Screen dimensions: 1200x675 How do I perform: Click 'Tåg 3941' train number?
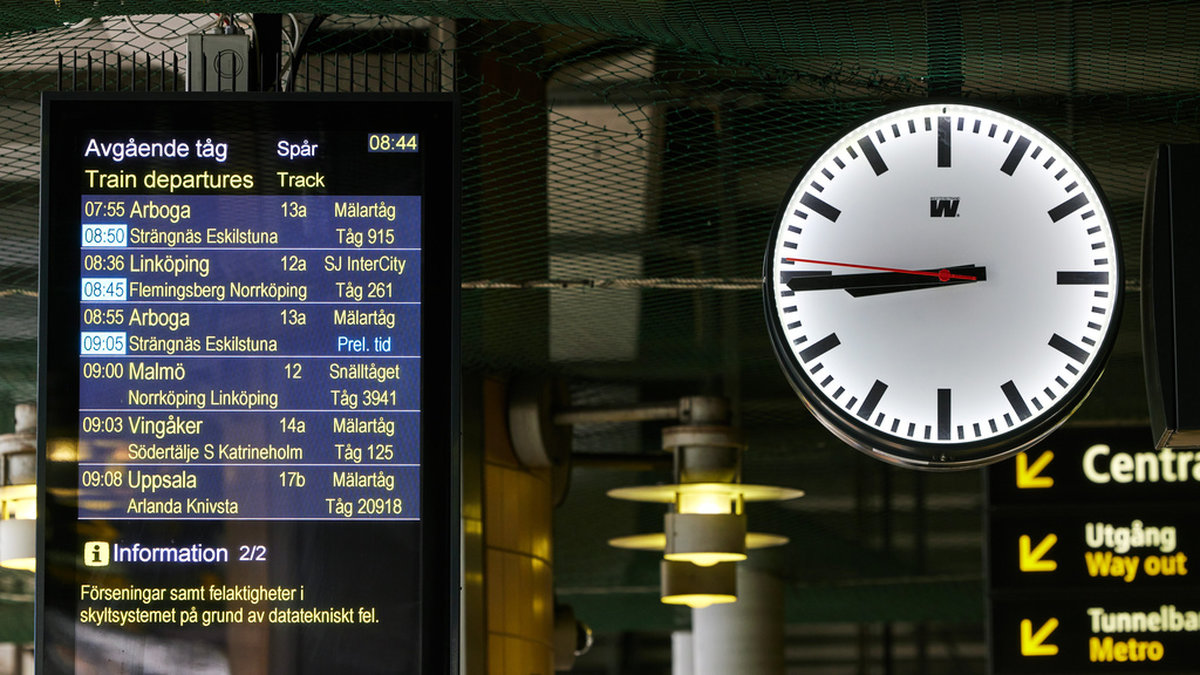point(365,398)
